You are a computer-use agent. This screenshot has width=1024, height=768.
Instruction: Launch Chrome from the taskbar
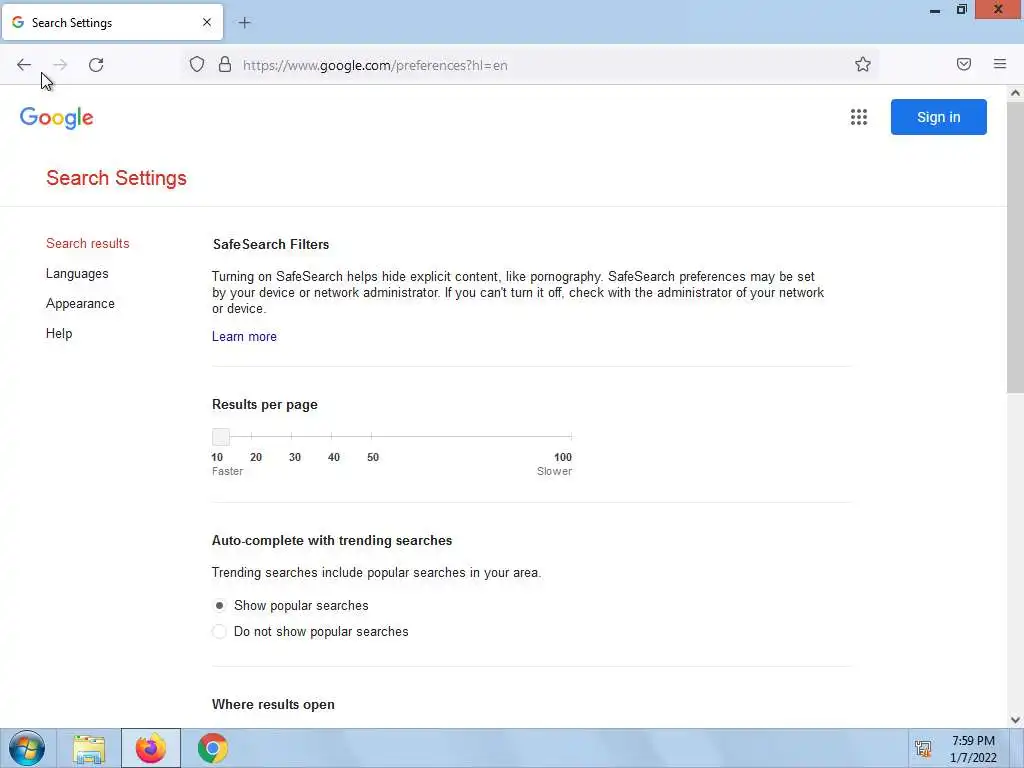point(212,748)
